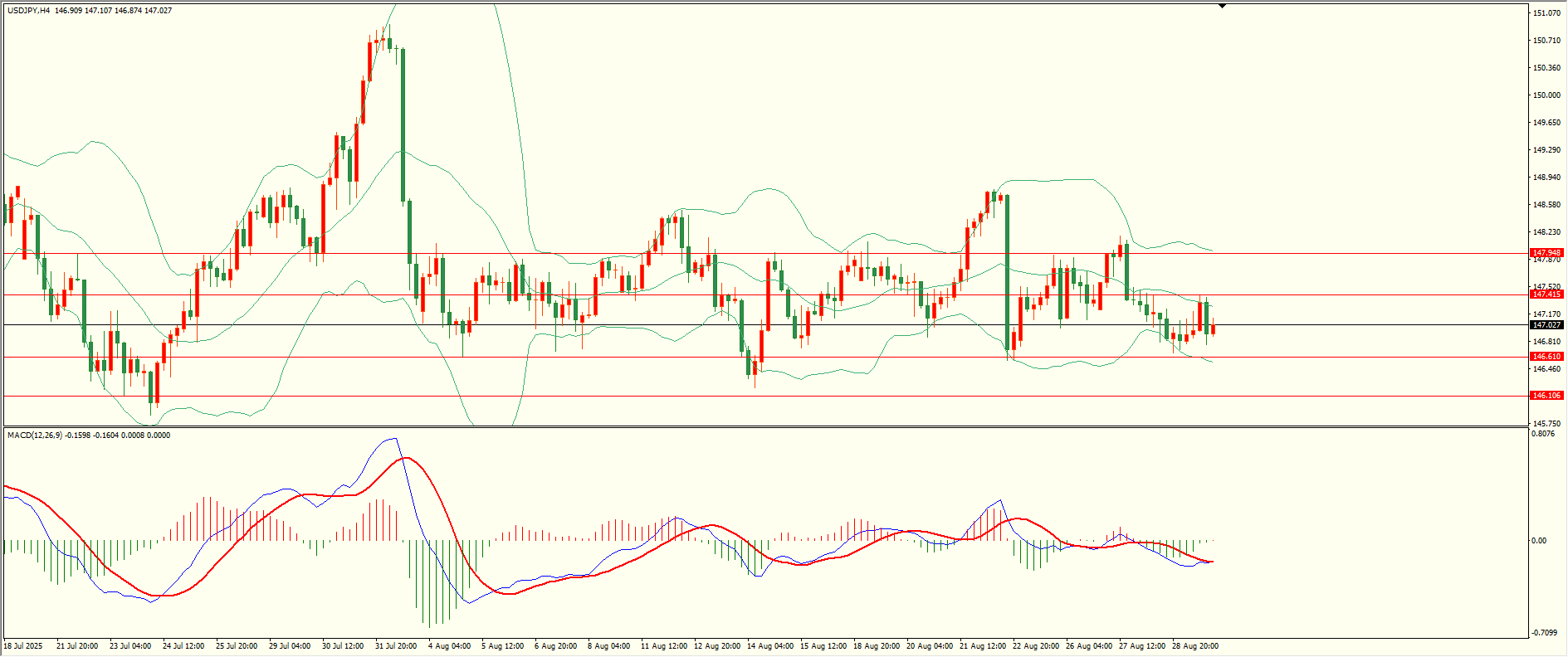The height and width of the screenshot is (657, 1568).
Task: Select the red 147.415 price level tag
Action: point(1546,294)
